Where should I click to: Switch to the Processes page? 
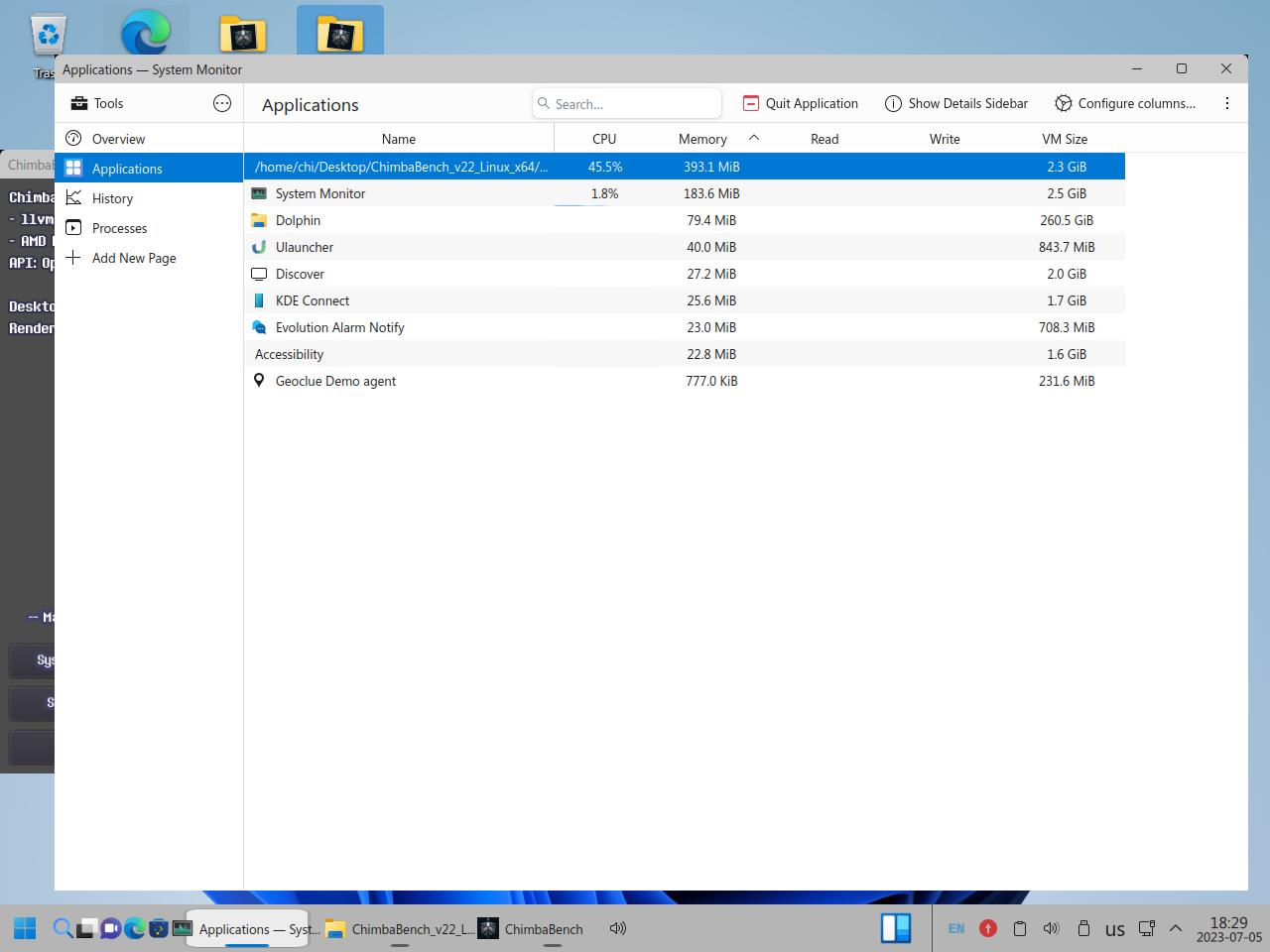tap(119, 228)
